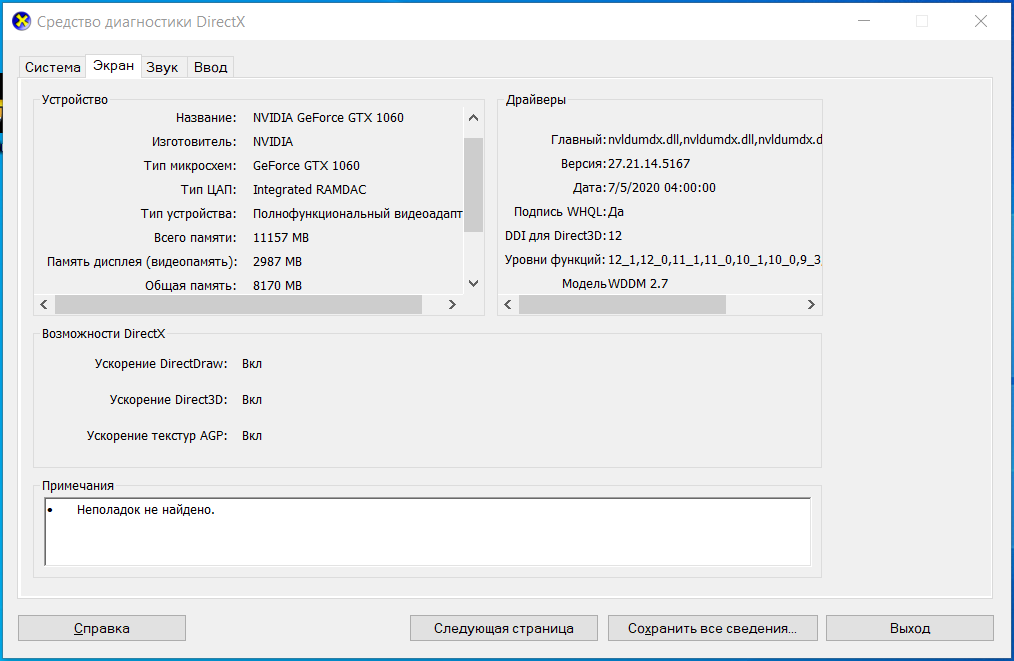The height and width of the screenshot is (661, 1014).
Task: Click the 8170 MB shared memory value
Action: (x=277, y=285)
